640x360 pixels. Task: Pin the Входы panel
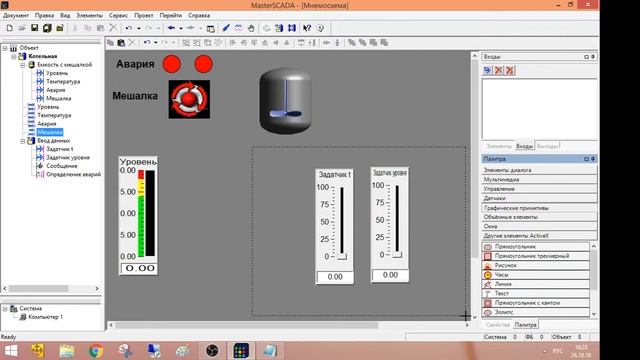tap(593, 57)
